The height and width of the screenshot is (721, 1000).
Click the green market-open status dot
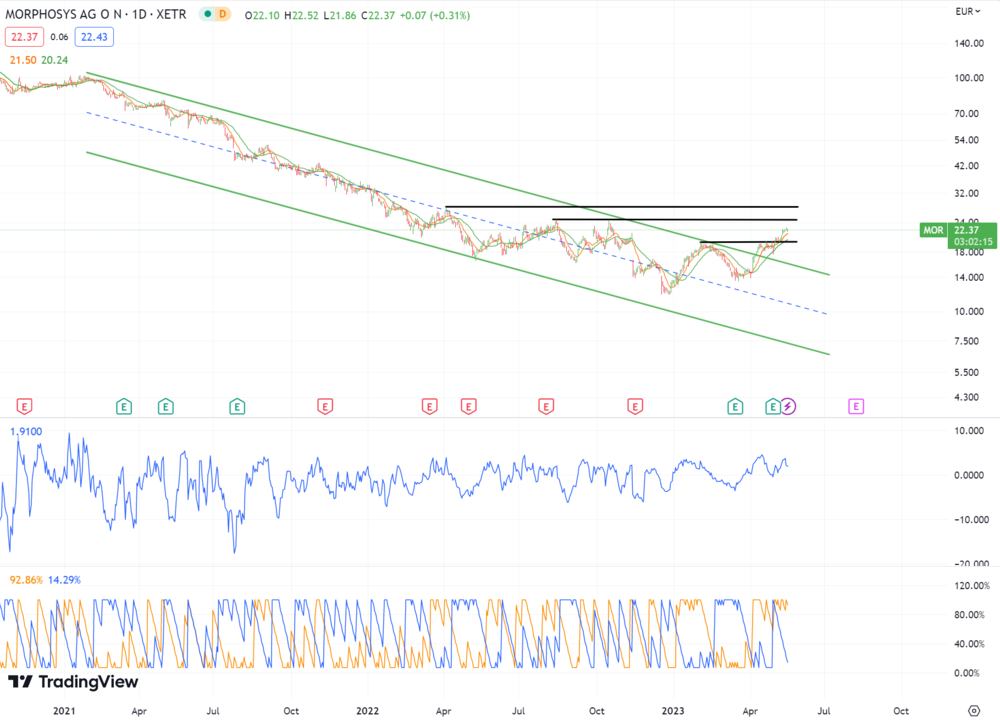tap(207, 14)
